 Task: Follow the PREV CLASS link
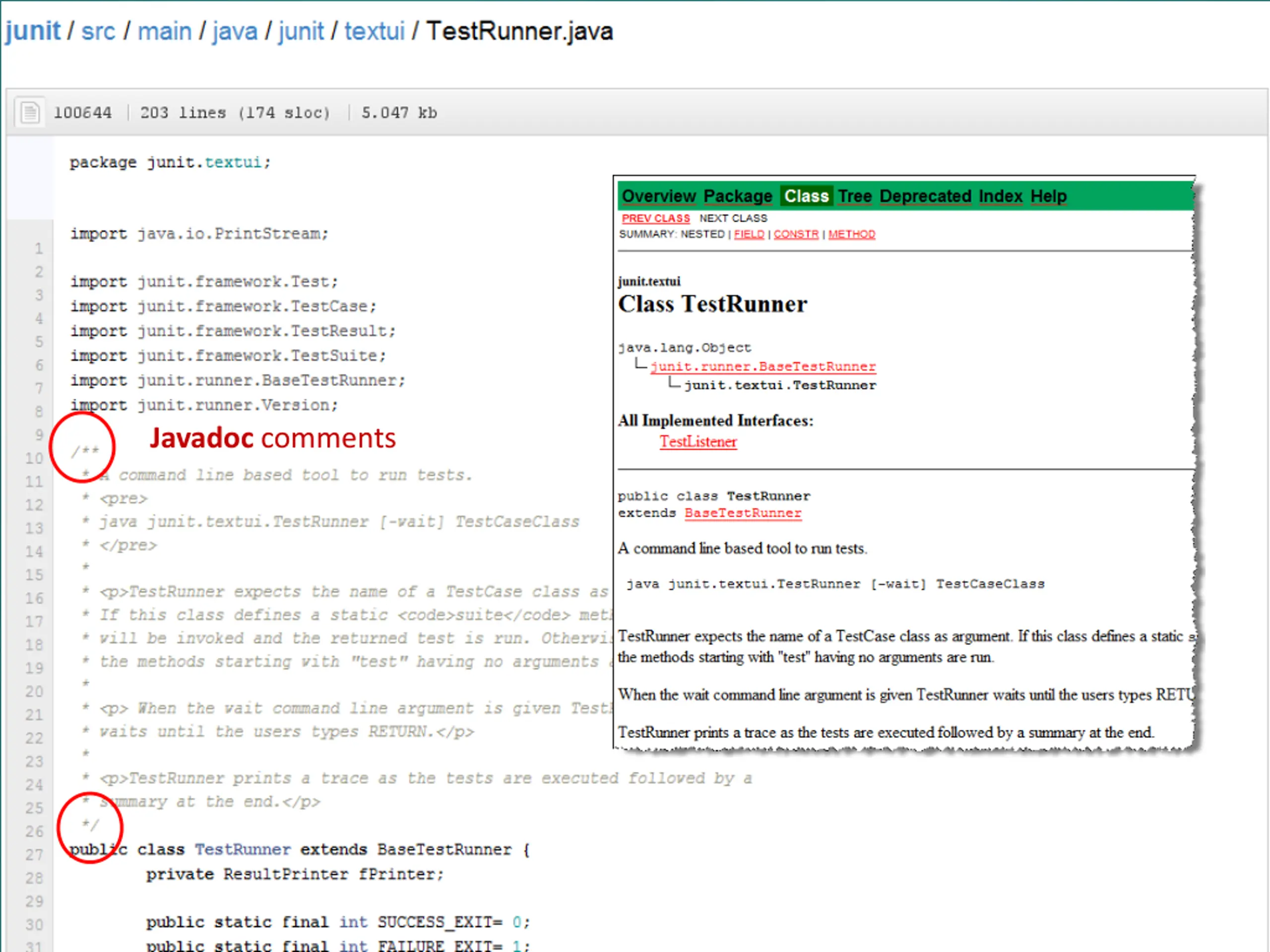pyautogui.click(x=656, y=219)
